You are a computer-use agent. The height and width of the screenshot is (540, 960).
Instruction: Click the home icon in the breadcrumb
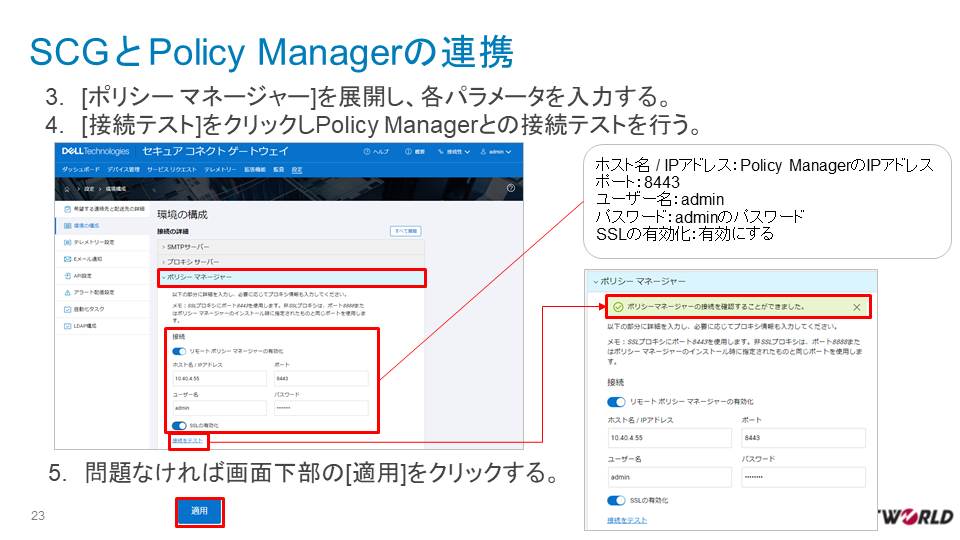point(67,189)
